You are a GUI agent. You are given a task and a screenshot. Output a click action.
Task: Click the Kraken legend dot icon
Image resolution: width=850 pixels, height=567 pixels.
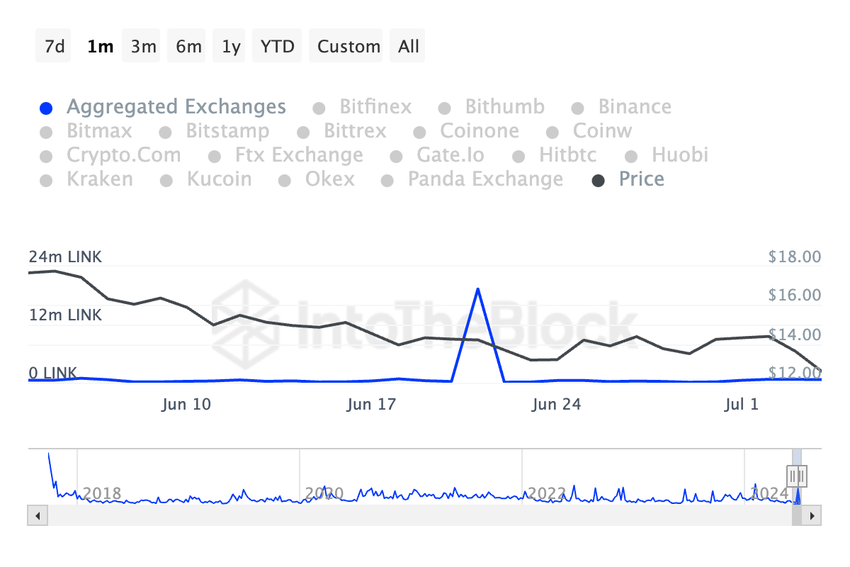point(46,181)
